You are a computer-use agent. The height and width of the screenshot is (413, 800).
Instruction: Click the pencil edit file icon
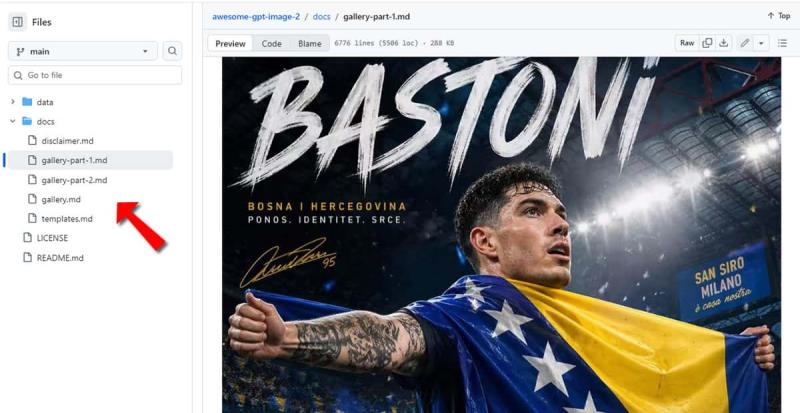coord(745,43)
